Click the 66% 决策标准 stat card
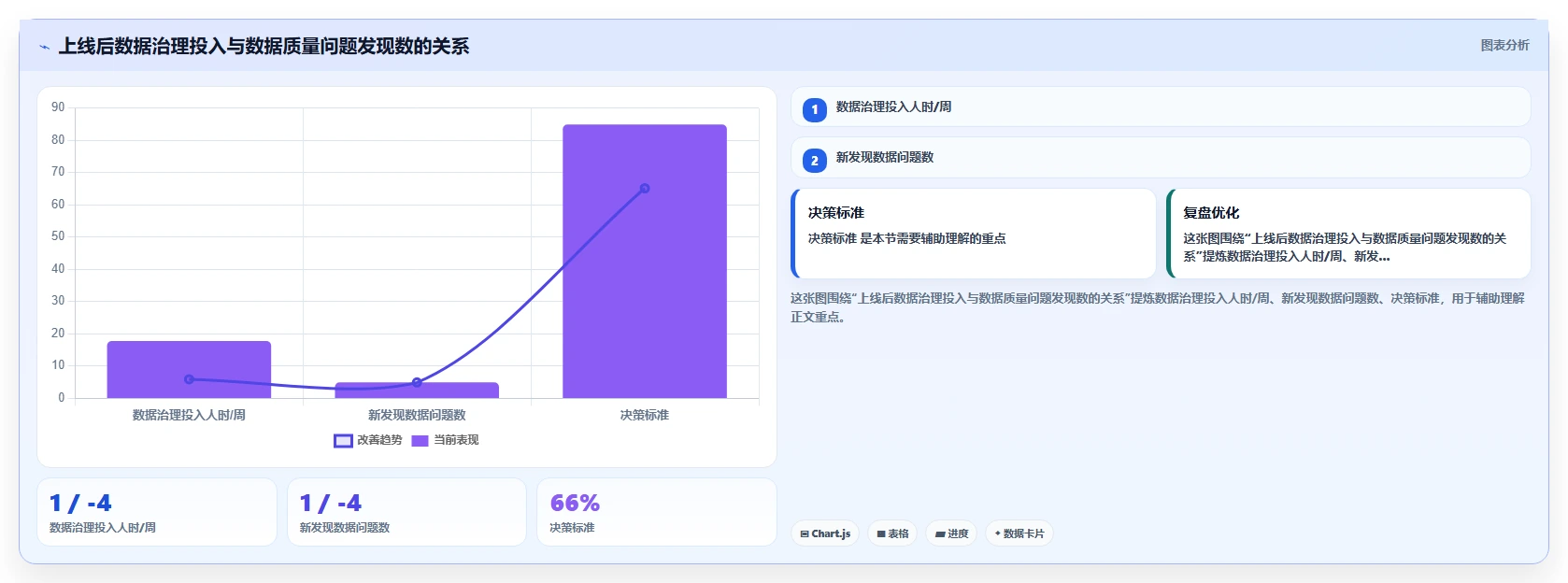 click(657, 512)
